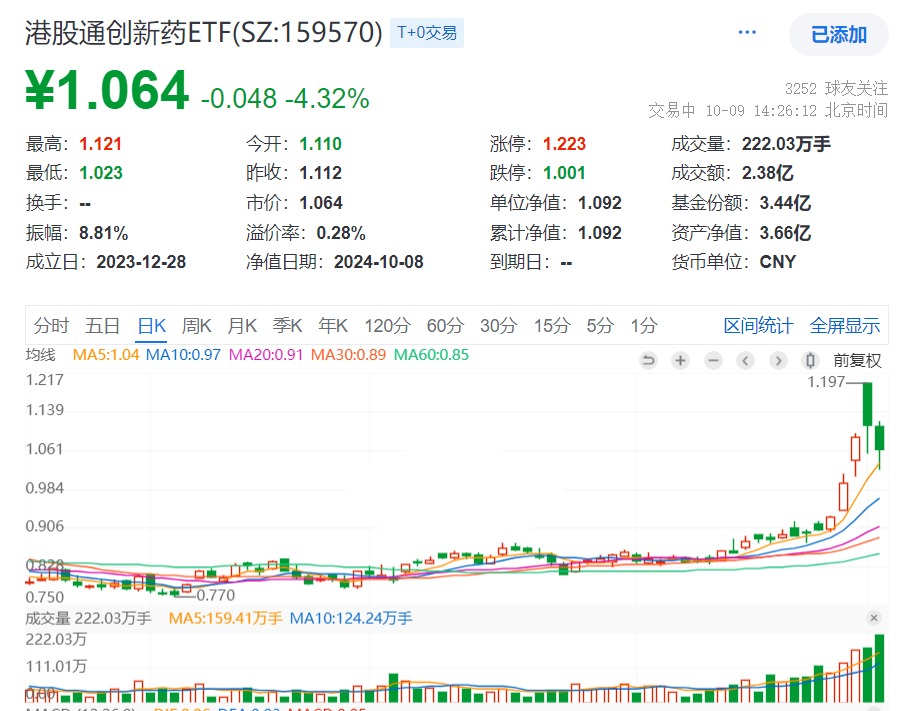This screenshot has height=711, width=905.
Task: Zoom out on the K-line chart
Action: point(714,361)
